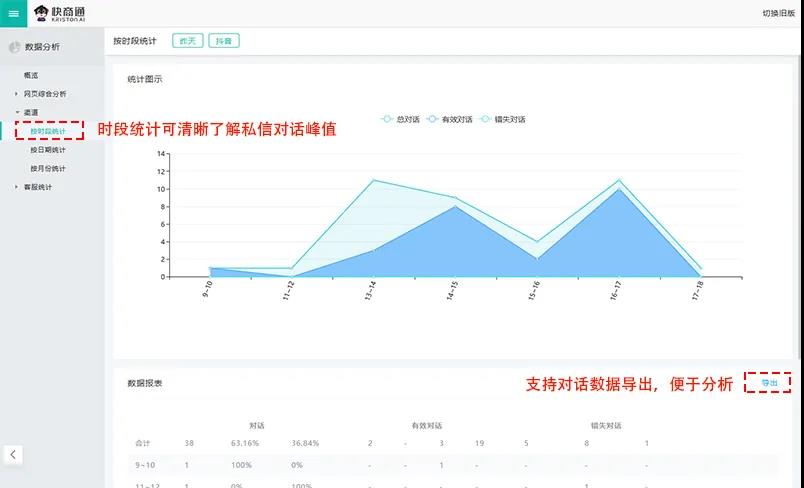Select 按时段统计 sidebar item

47,132
